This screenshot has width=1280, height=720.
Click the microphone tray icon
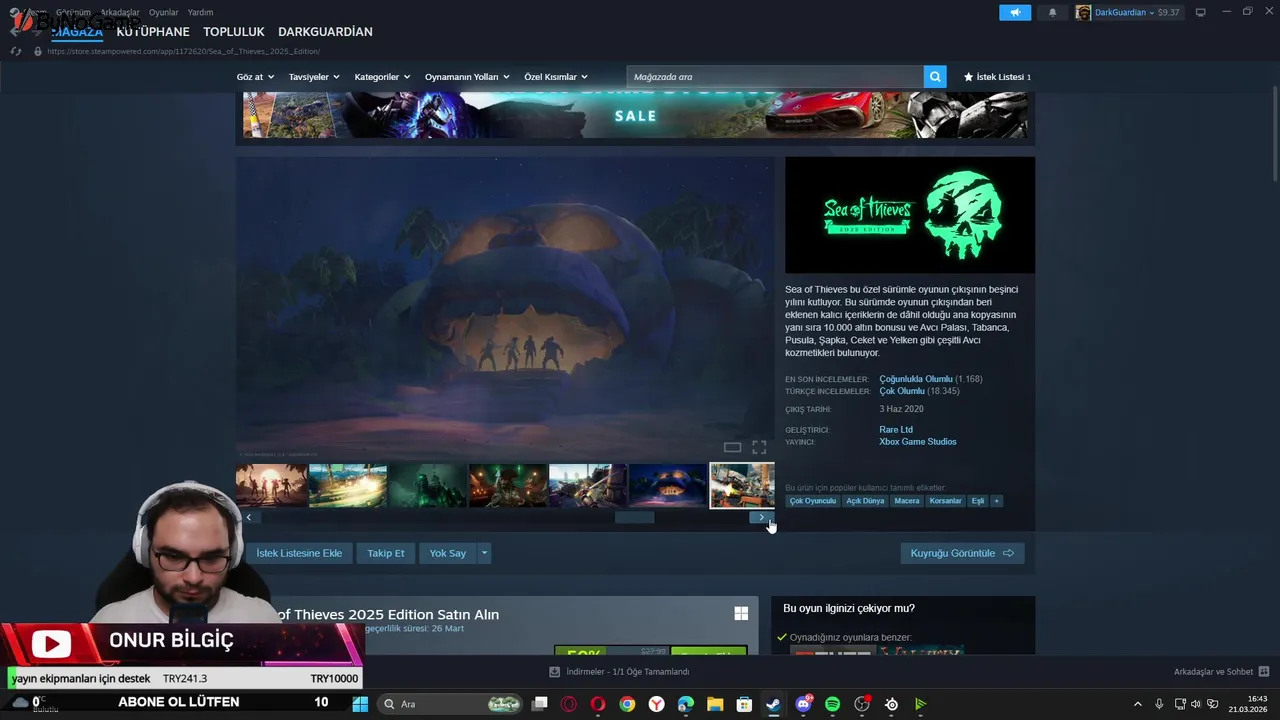pyautogui.click(x=1159, y=704)
